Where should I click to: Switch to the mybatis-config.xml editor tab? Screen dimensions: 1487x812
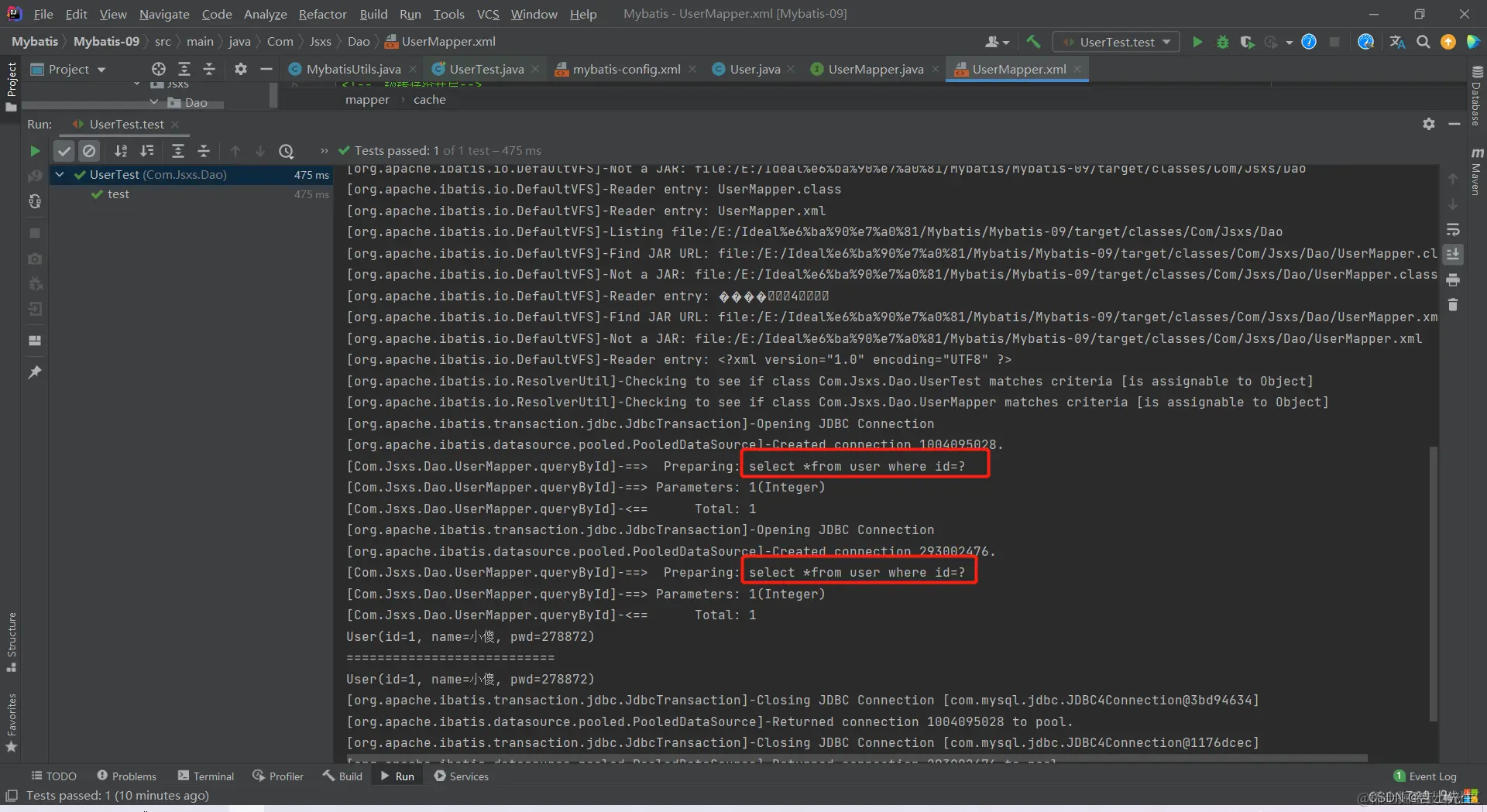click(627, 69)
